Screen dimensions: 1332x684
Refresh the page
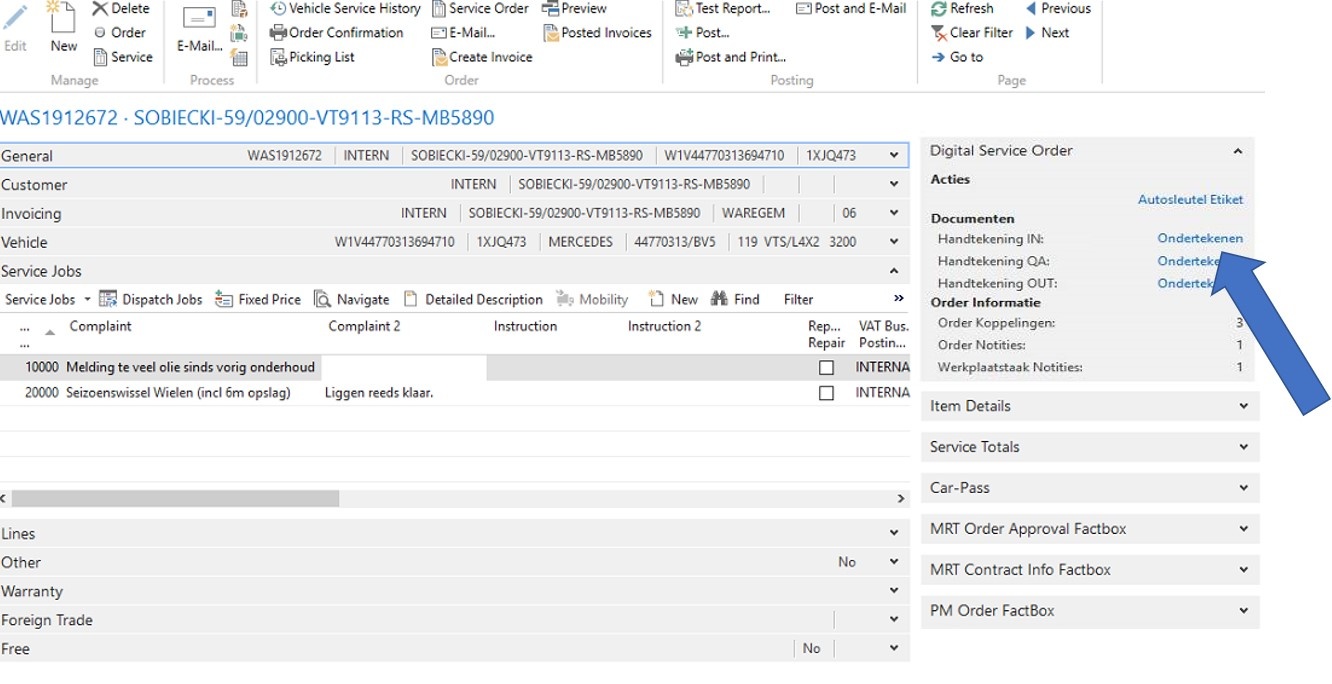(x=963, y=8)
